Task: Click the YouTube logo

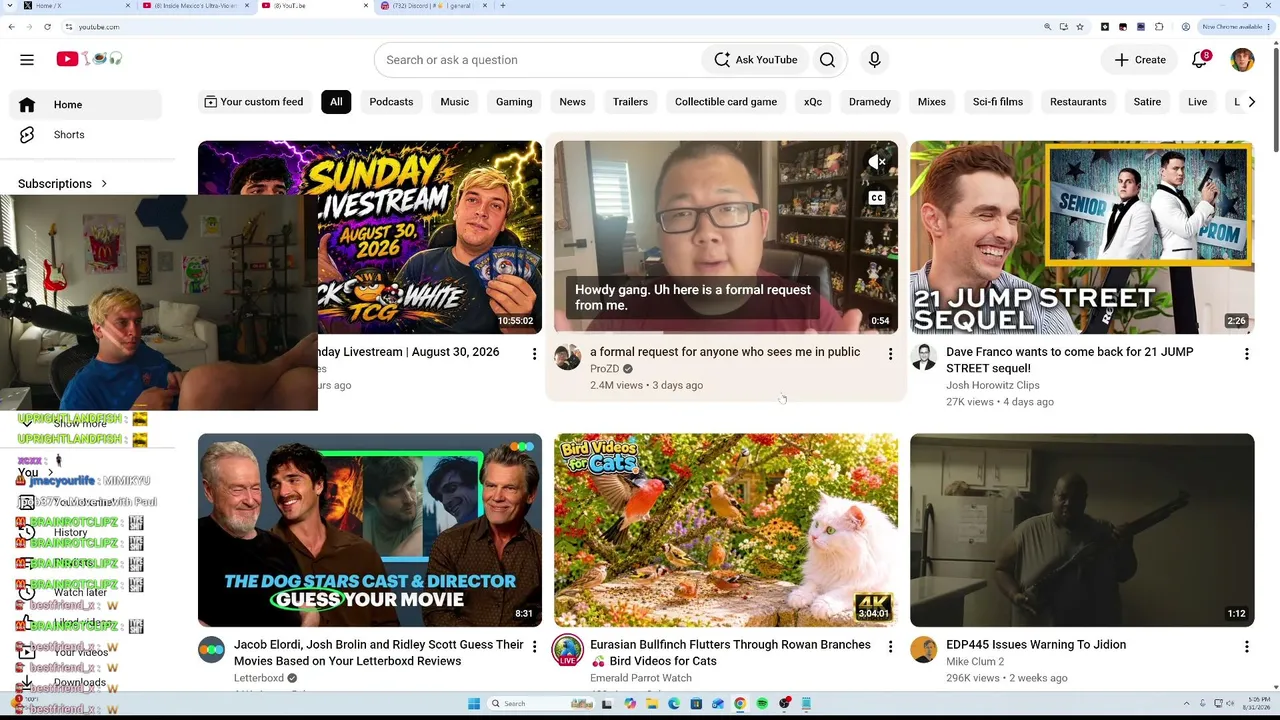Action: tap(89, 60)
